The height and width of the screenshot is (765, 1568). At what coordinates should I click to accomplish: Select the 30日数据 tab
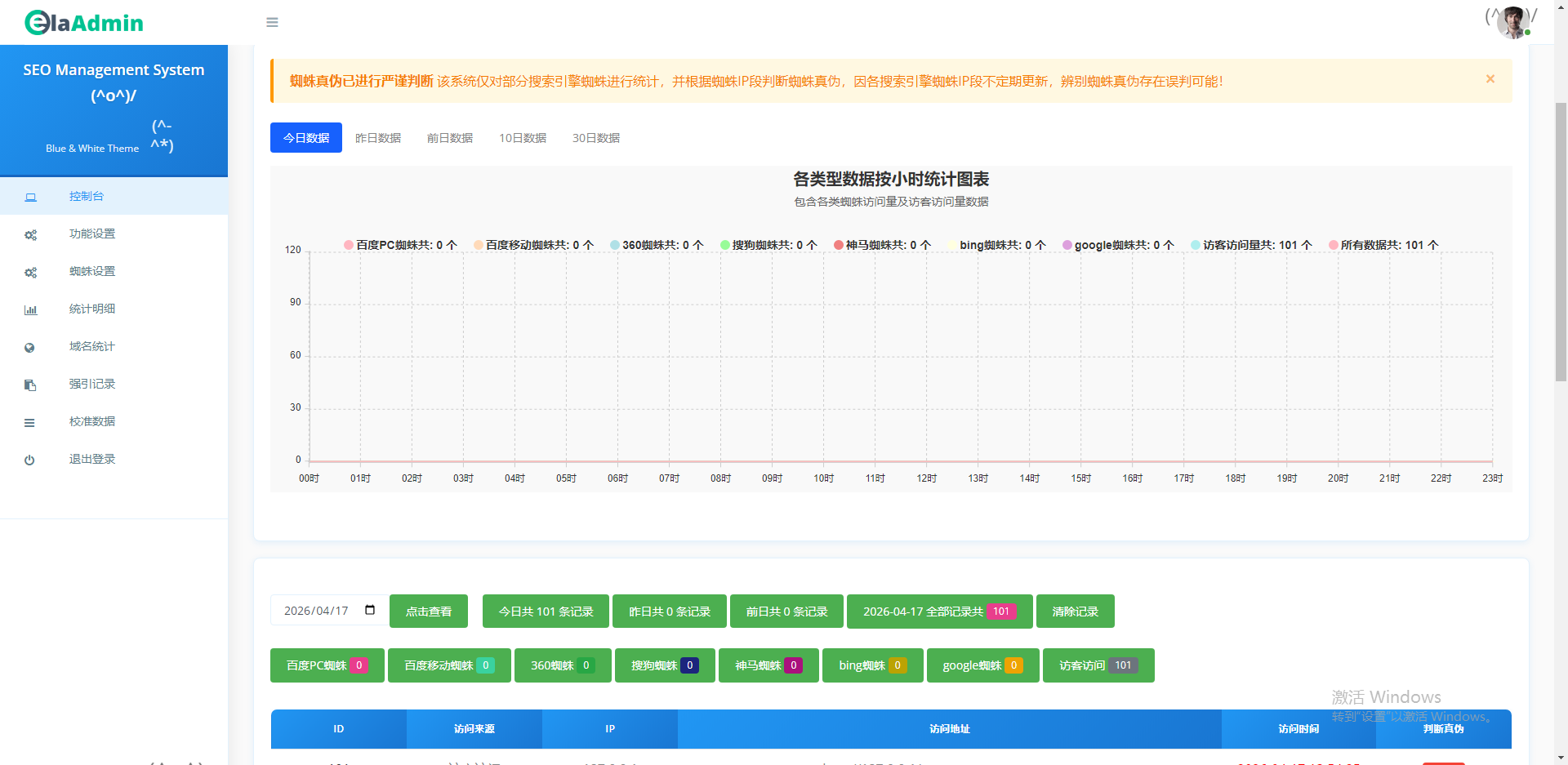point(595,138)
